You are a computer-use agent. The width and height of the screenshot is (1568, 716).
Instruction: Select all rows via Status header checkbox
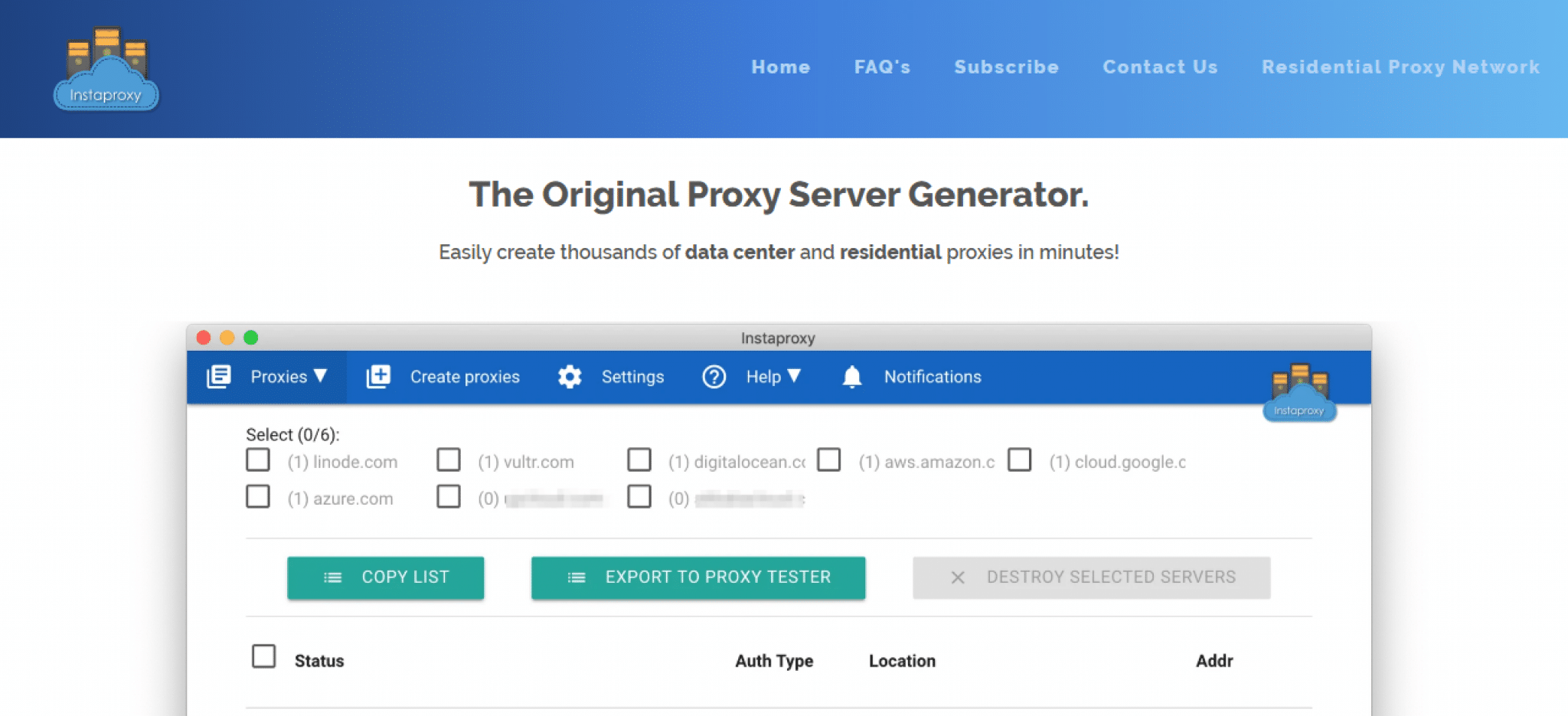click(264, 656)
